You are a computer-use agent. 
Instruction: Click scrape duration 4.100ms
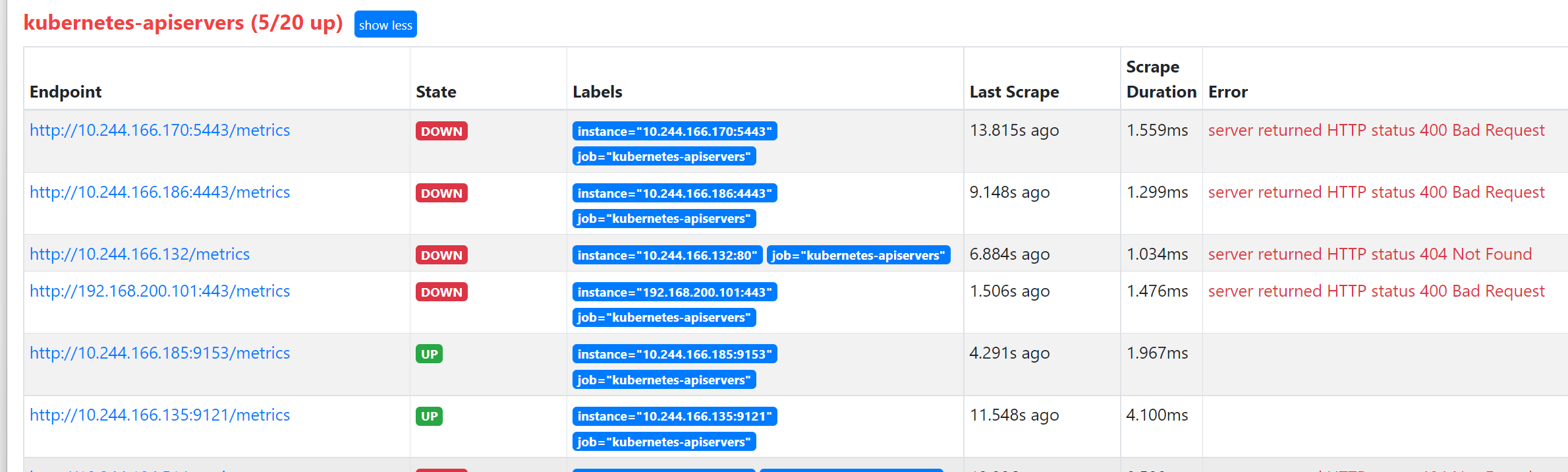point(1158,415)
